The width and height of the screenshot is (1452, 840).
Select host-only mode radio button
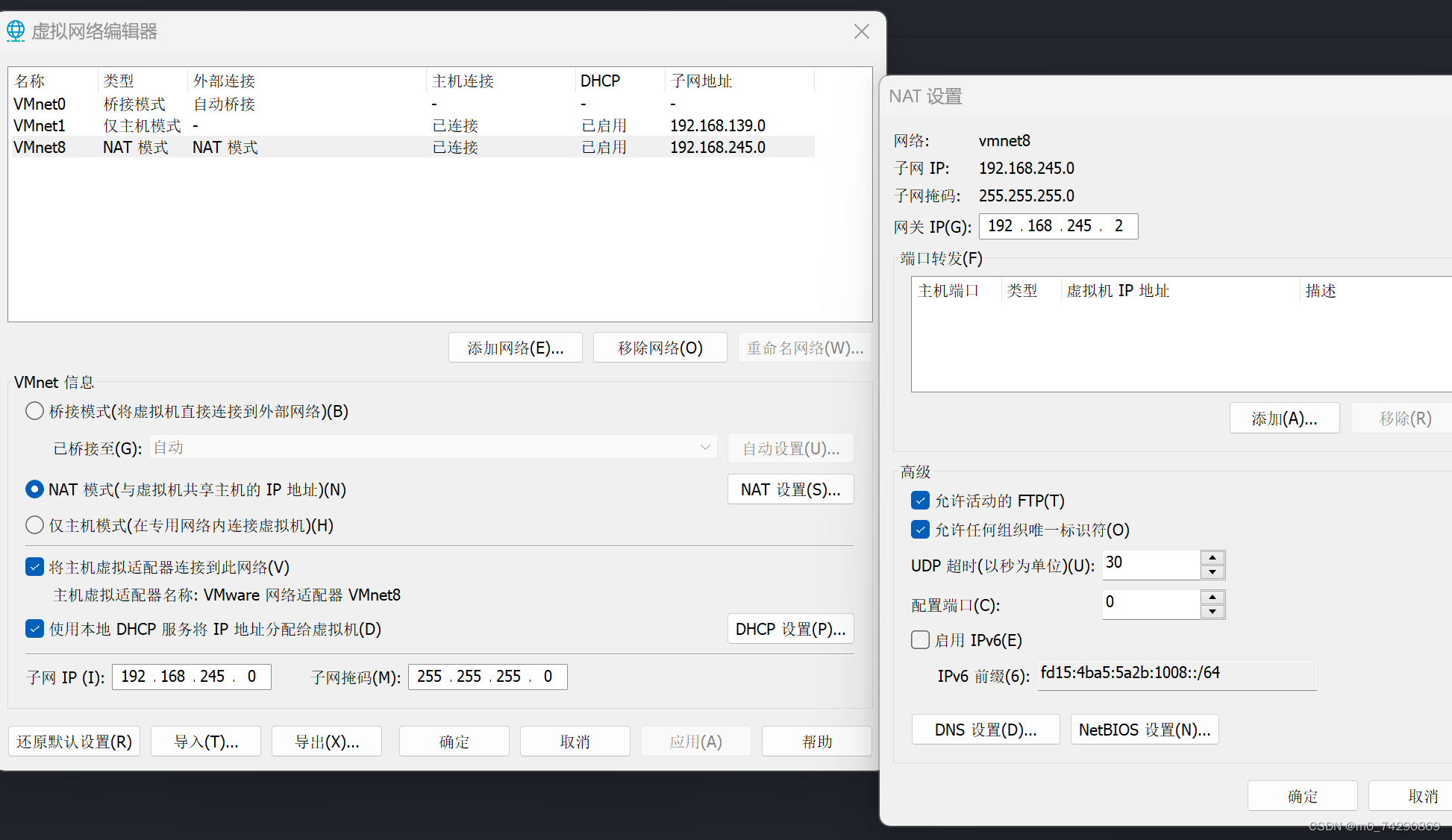click(34, 524)
